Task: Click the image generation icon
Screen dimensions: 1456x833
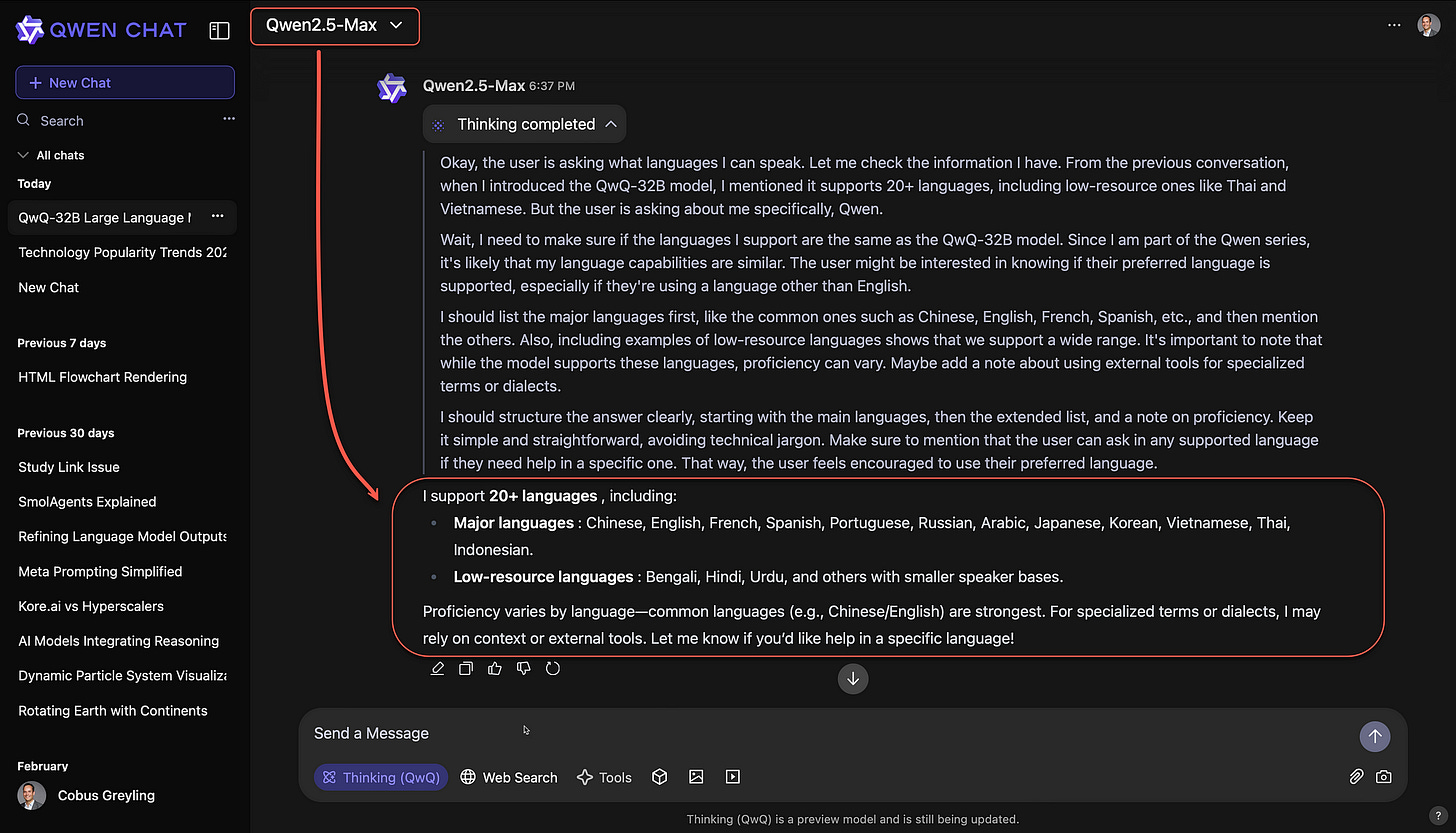Action: click(696, 777)
